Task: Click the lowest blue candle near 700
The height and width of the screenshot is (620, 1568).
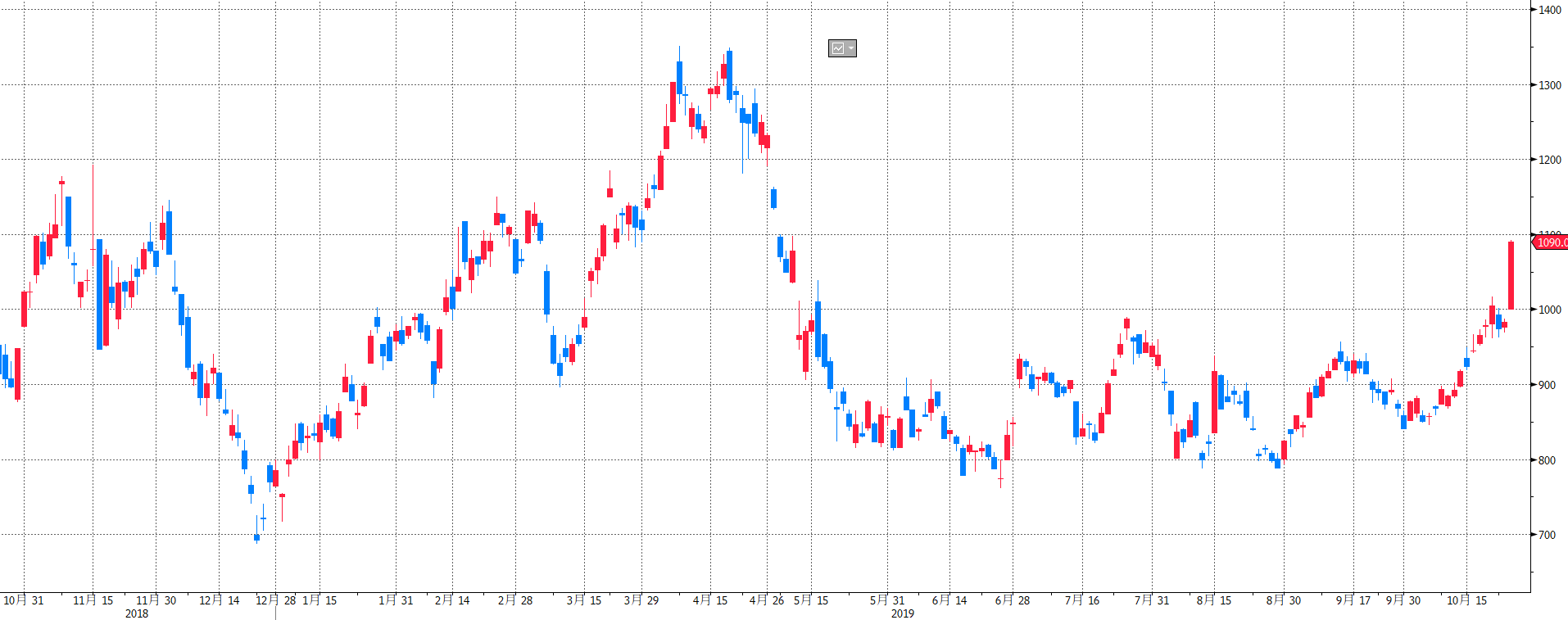Action: point(256,538)
